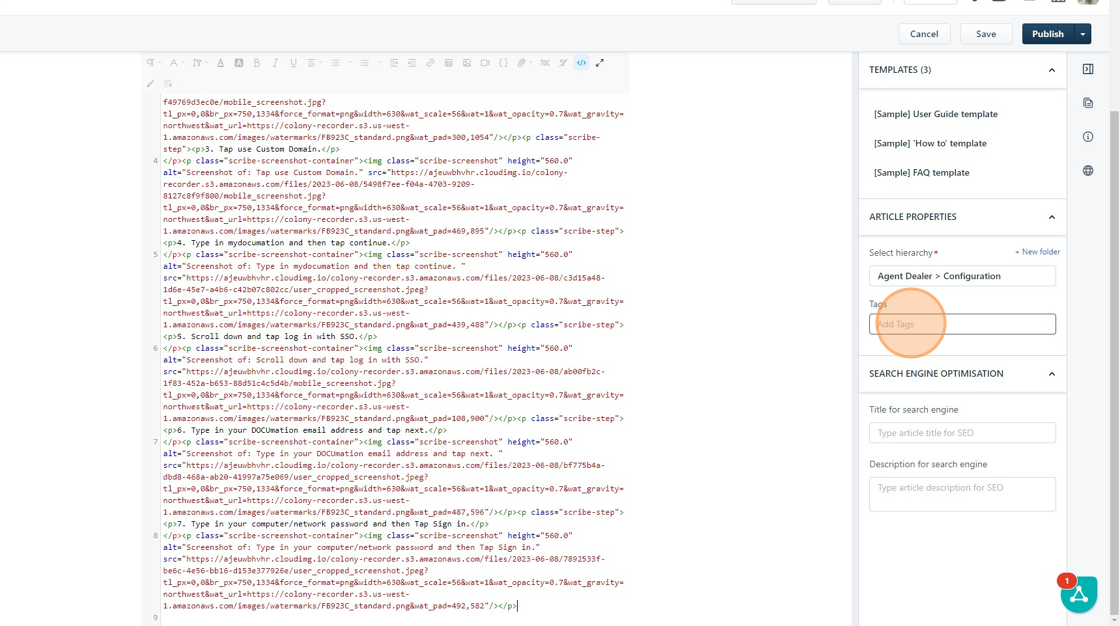Open the paragraph format tool
Image resolution: width=1120 pixels, height=626 pixels.
[x=152, y=63]
